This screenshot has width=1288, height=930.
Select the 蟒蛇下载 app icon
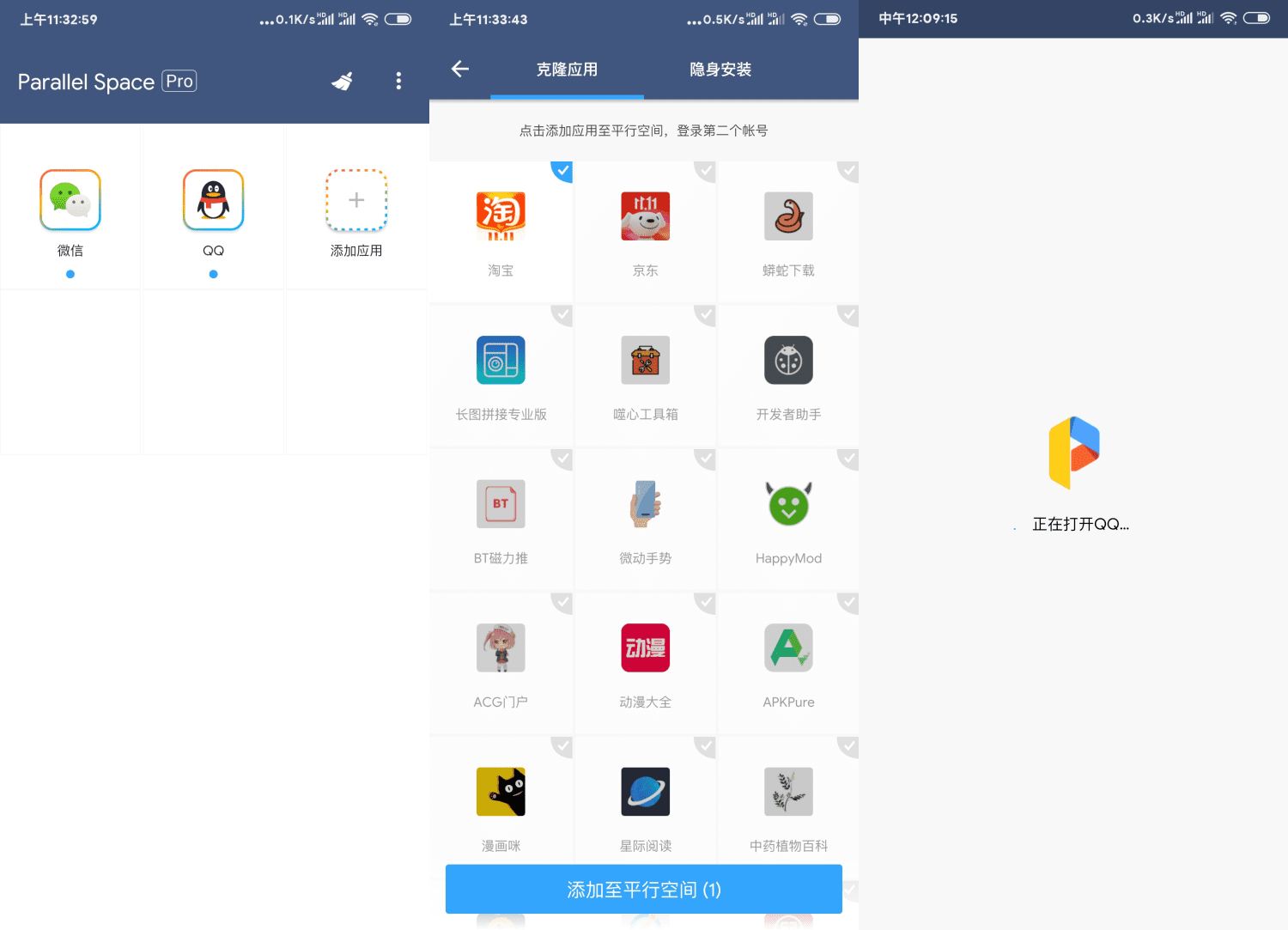(787, 216)
